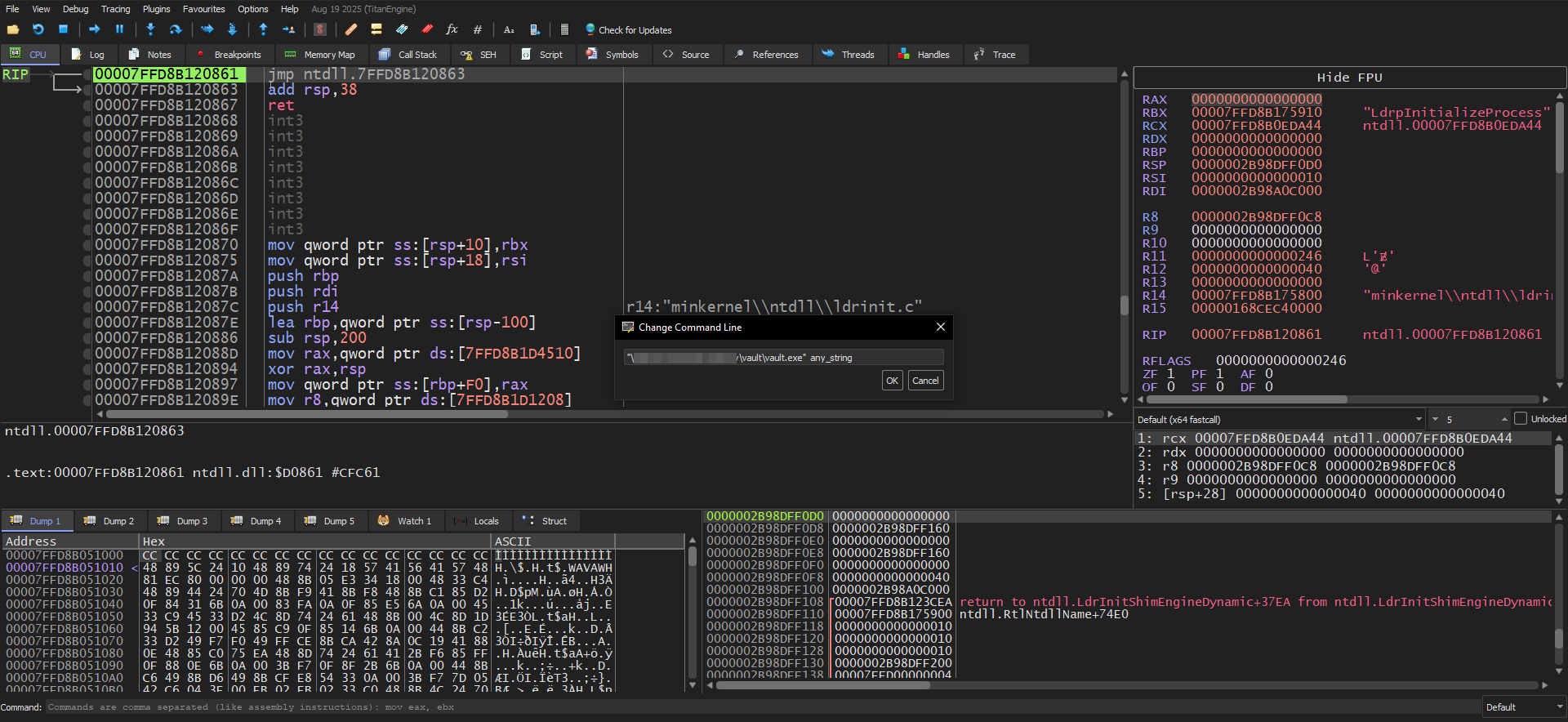
Task: Open the Watch 1 tab
Action: tap(405, 521)
